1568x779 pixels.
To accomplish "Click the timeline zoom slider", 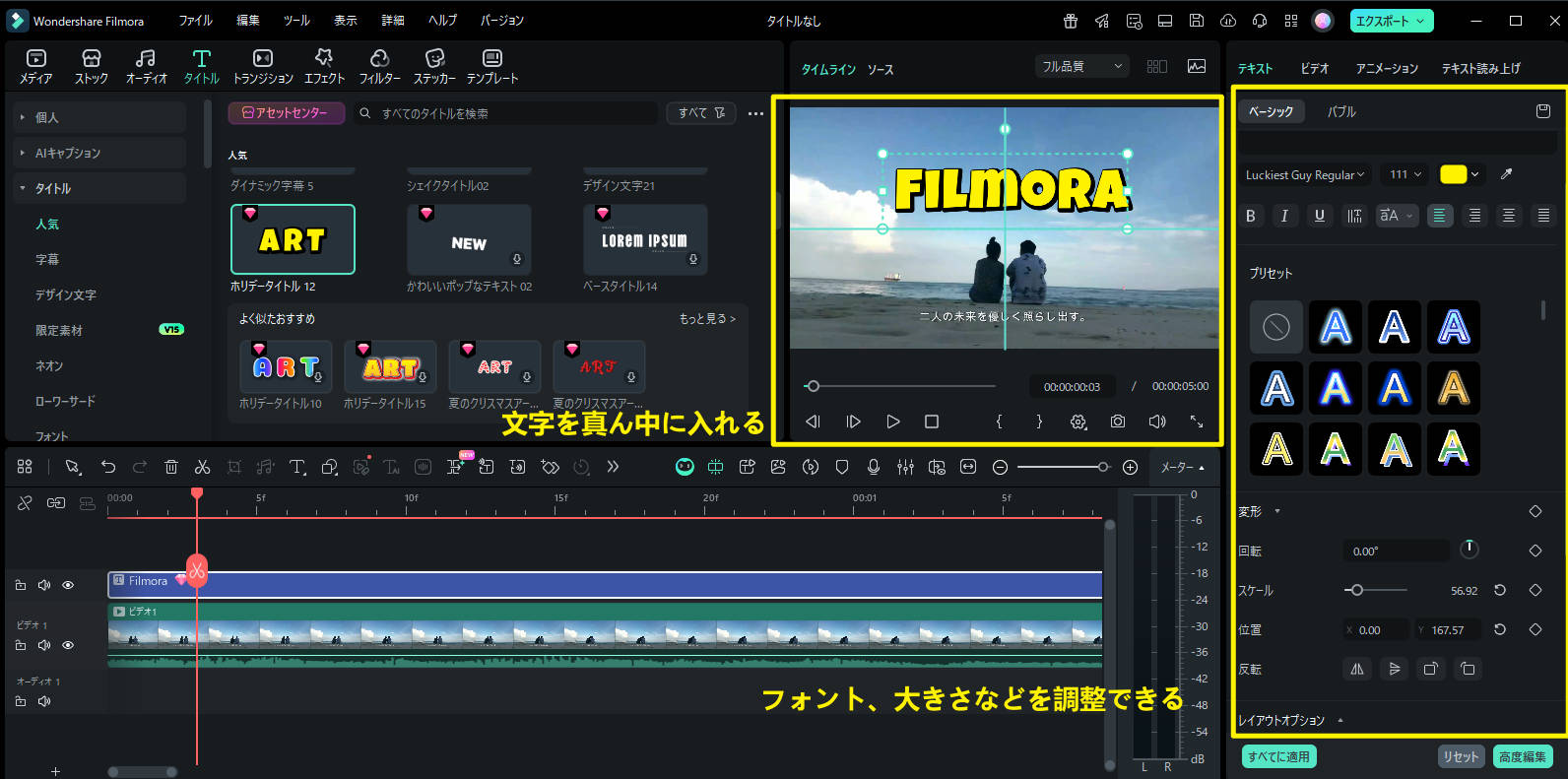I will coord(1064,467).
